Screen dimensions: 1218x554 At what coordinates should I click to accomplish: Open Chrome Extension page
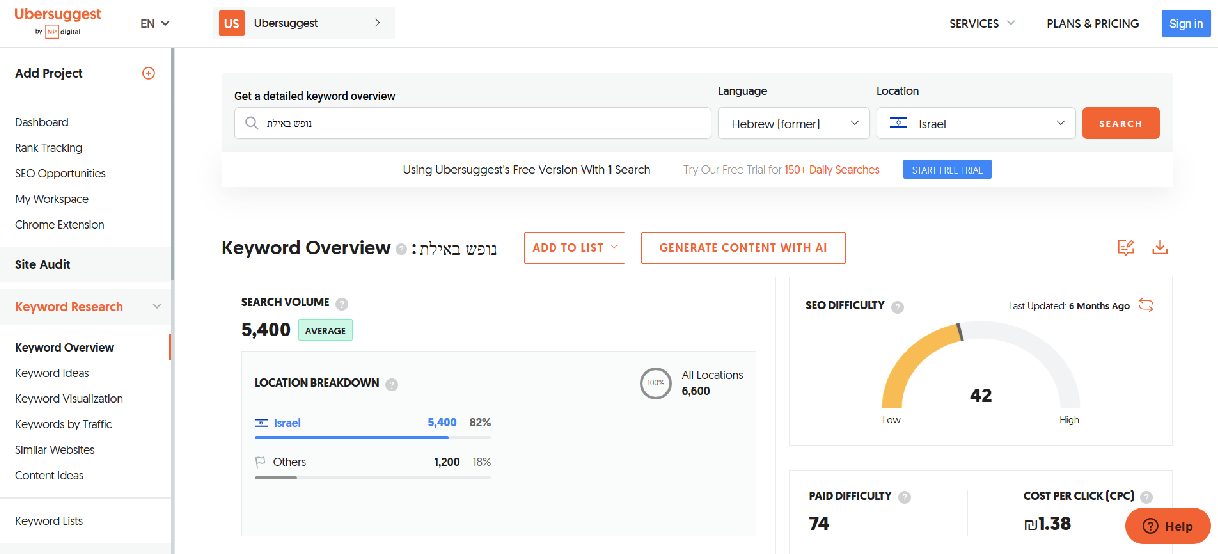coord(60,225)
